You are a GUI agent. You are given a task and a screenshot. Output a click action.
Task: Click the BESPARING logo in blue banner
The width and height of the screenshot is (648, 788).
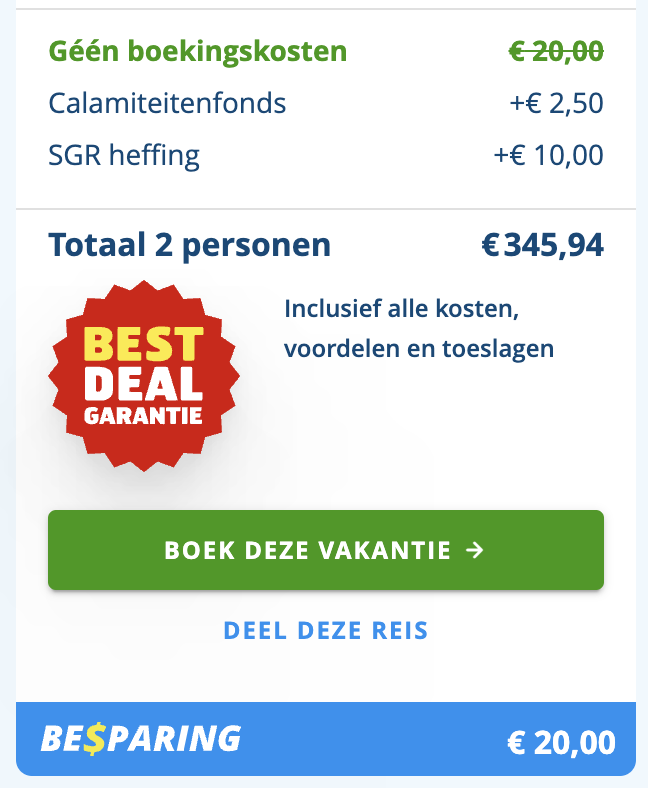(141, 739)
